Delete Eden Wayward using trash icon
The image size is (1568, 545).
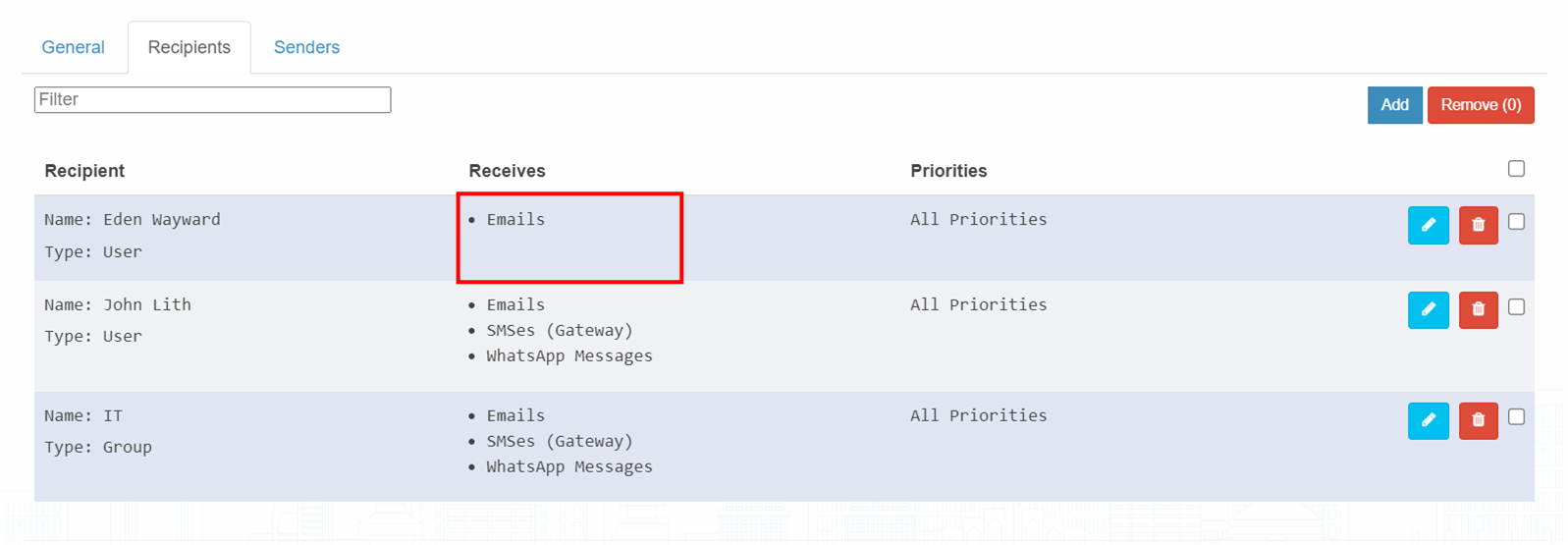(1478, 225)
